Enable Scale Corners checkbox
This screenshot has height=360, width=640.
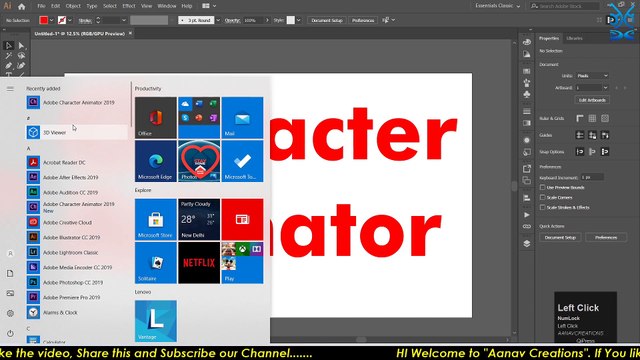[542, 197]
